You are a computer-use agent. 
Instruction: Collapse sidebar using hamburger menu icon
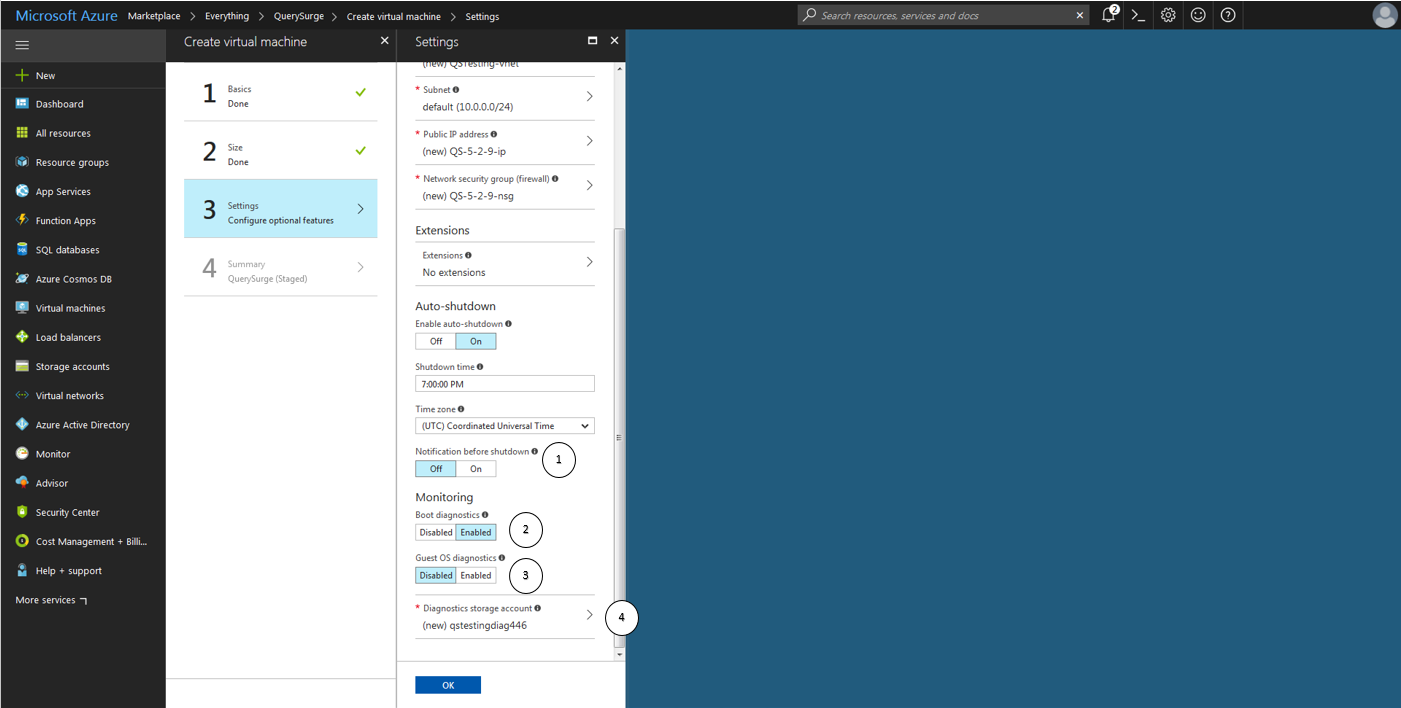[22, 45]
